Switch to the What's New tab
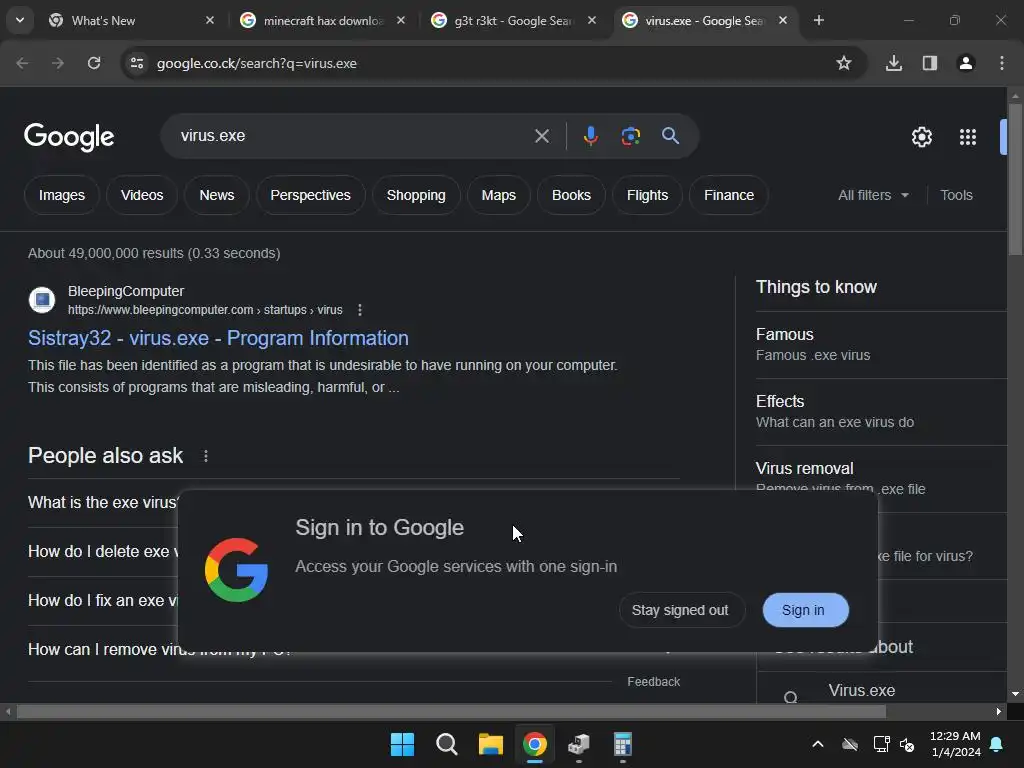The height and width of the screenshot is (768, 1024). click(131, 21)
